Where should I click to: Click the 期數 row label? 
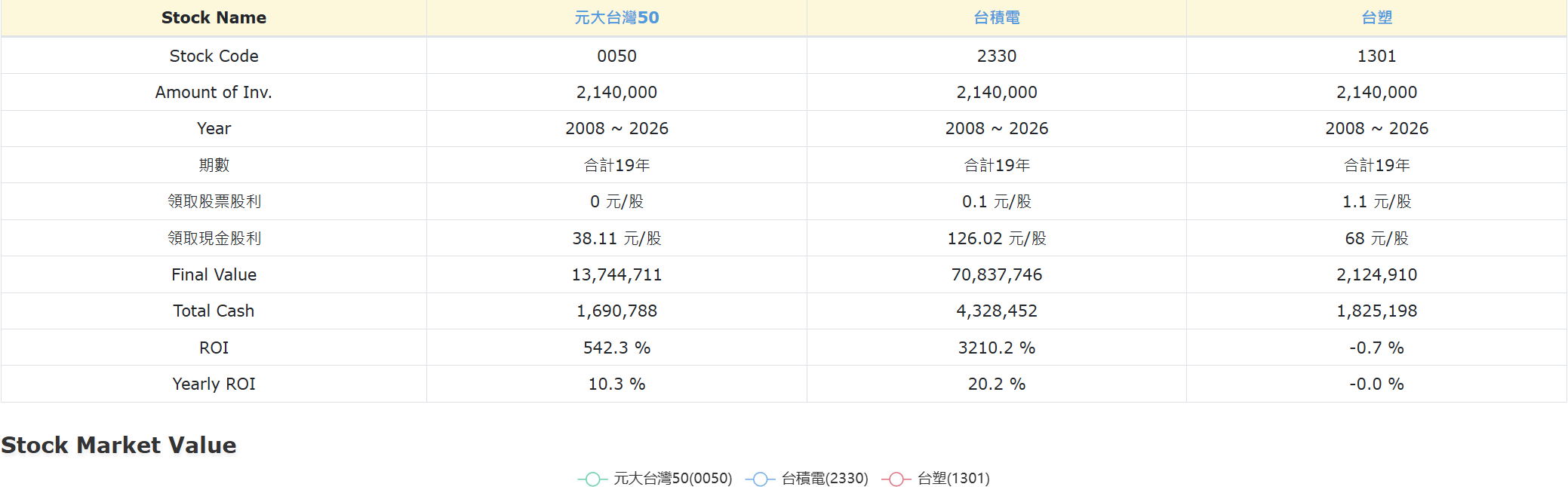coord(214,165)
